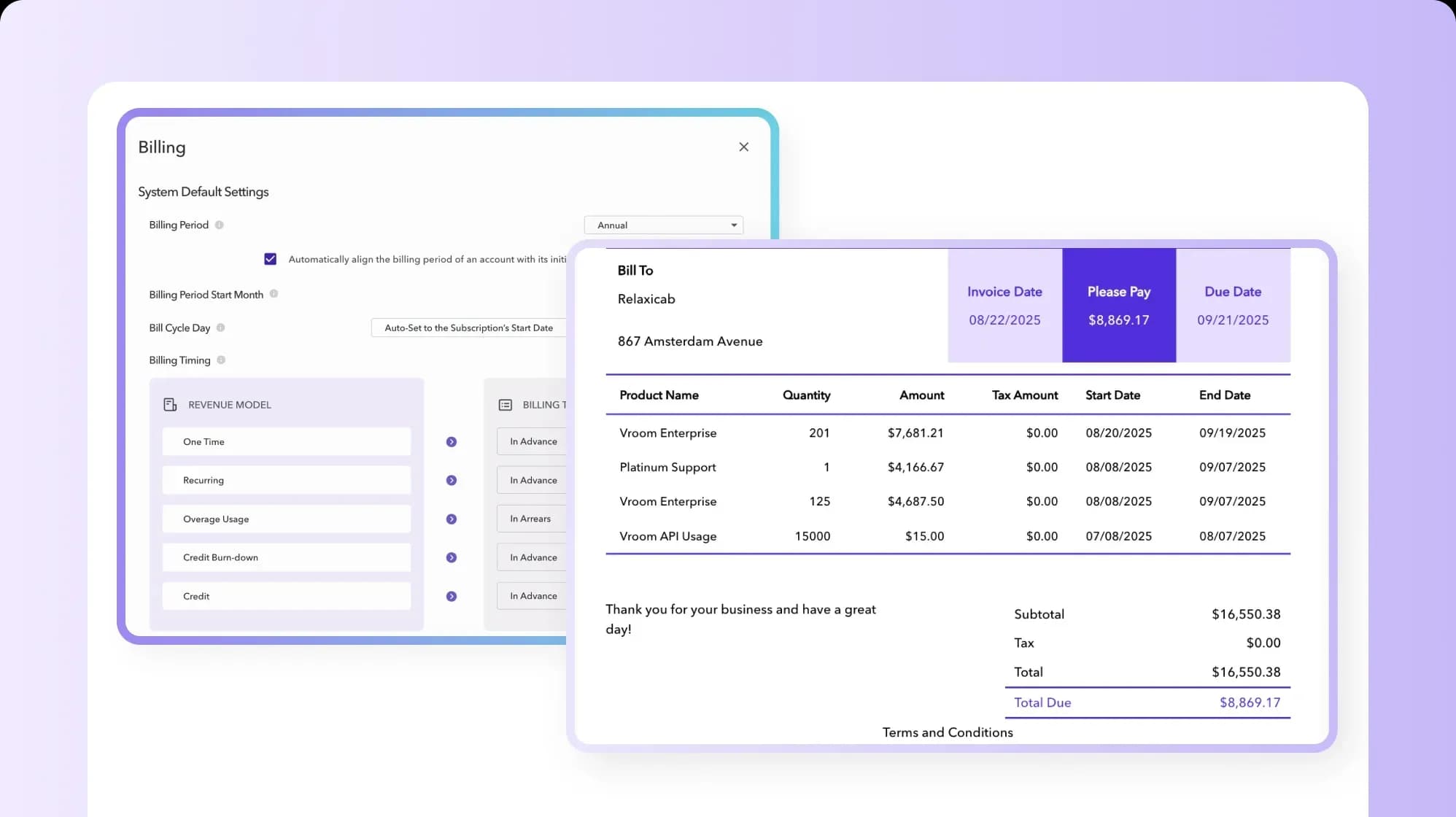The width and height of the screenshot is (1456, 817).
Task: Click the Terms and Conditions link
Action: point(947,732)
